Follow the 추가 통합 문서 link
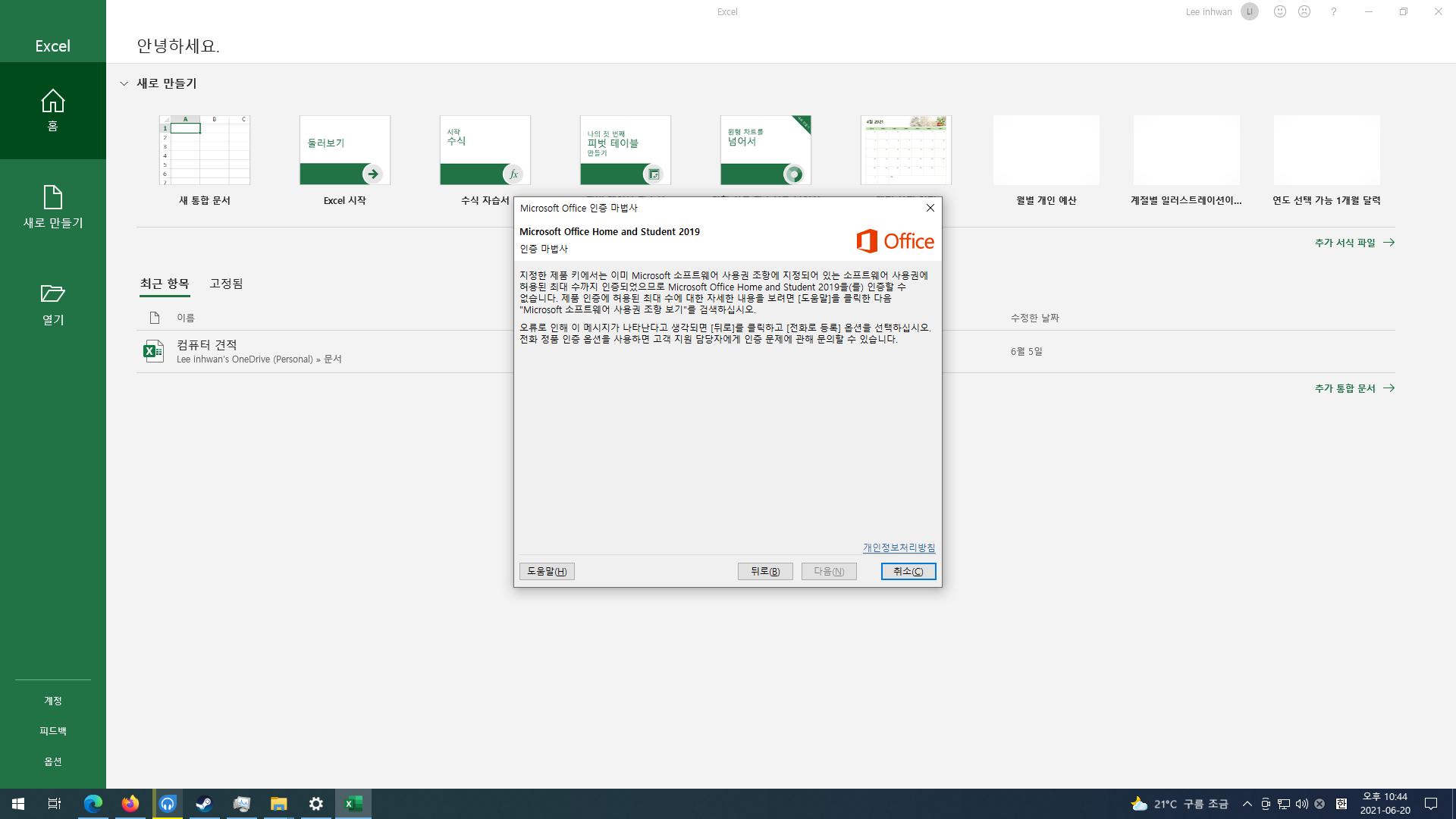The image size is (1456, 819). tap(1354, 388)
